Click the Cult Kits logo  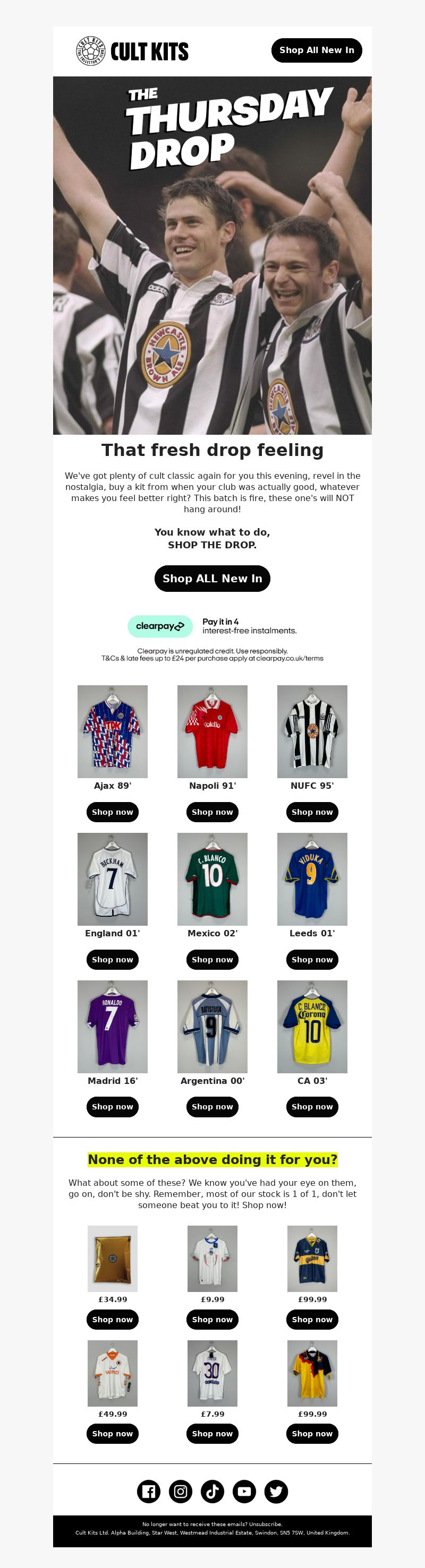tap(132, 51)
